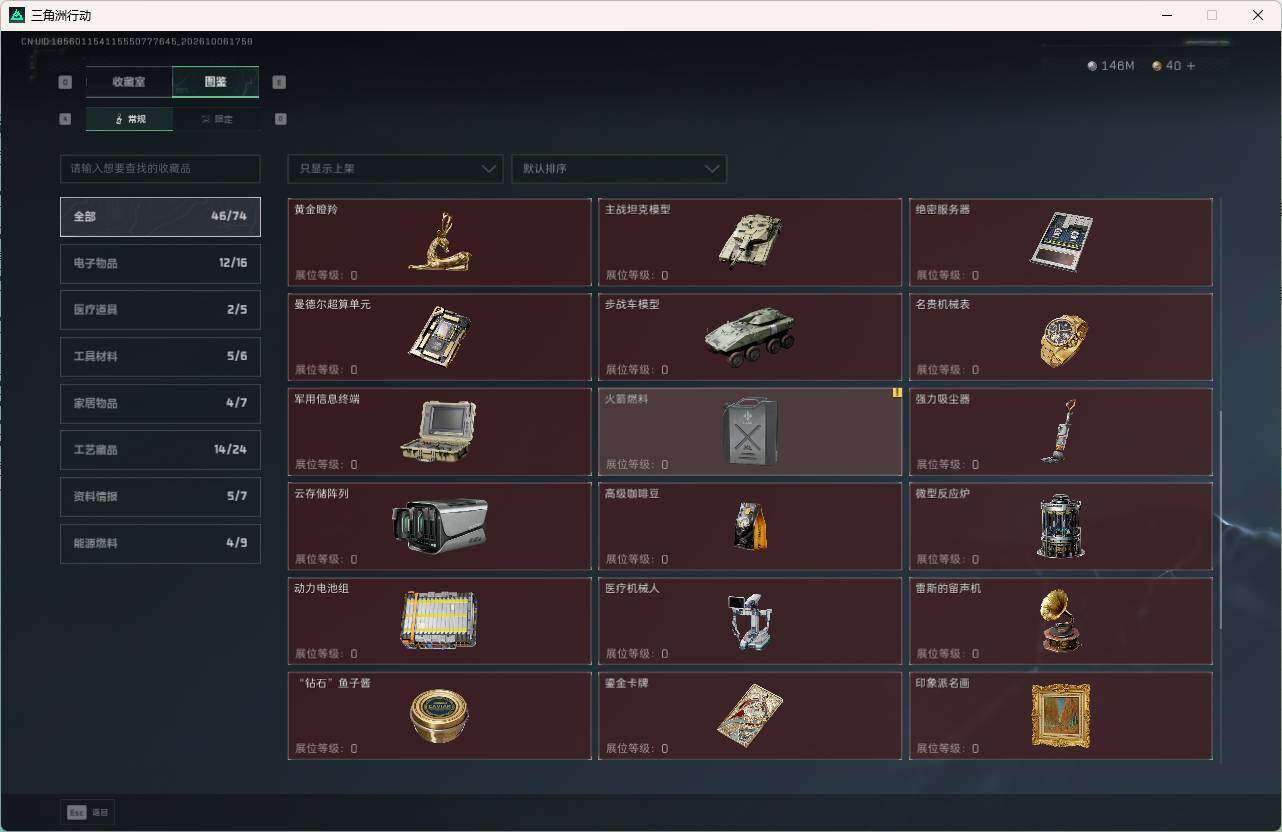Open the 绝密服务器 server item
The image size is (1282, 832).
[1061, 242]
